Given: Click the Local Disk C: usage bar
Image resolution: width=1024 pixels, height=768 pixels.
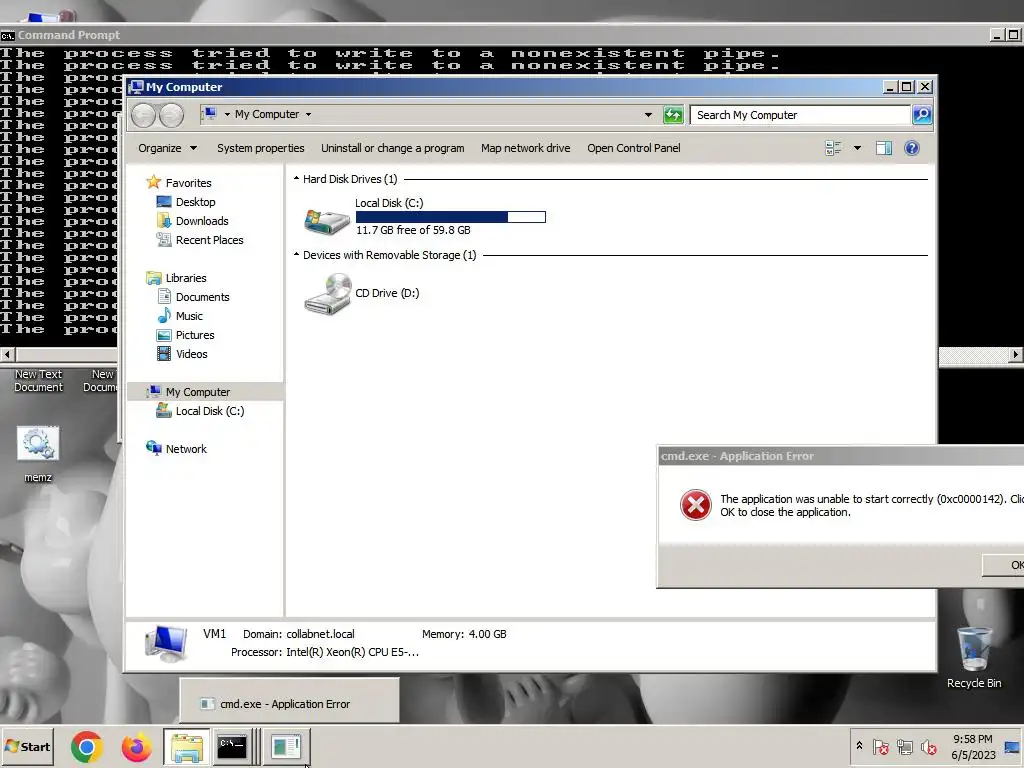Looking at the screenshot, I should point(451,217).
